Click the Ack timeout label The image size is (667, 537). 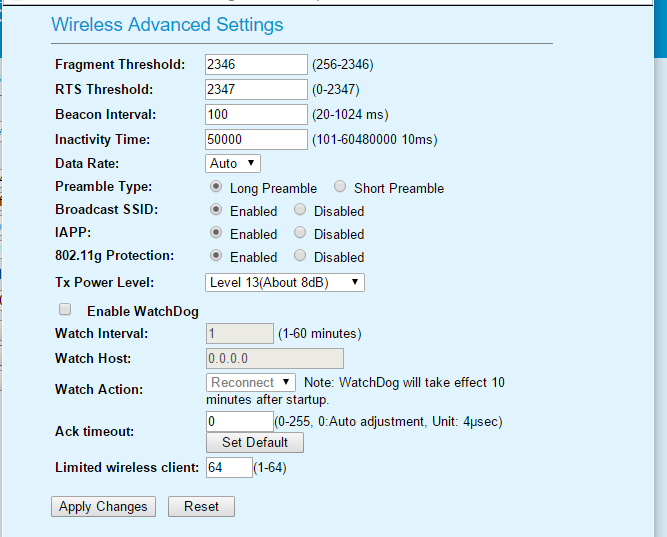pos(94,431)
